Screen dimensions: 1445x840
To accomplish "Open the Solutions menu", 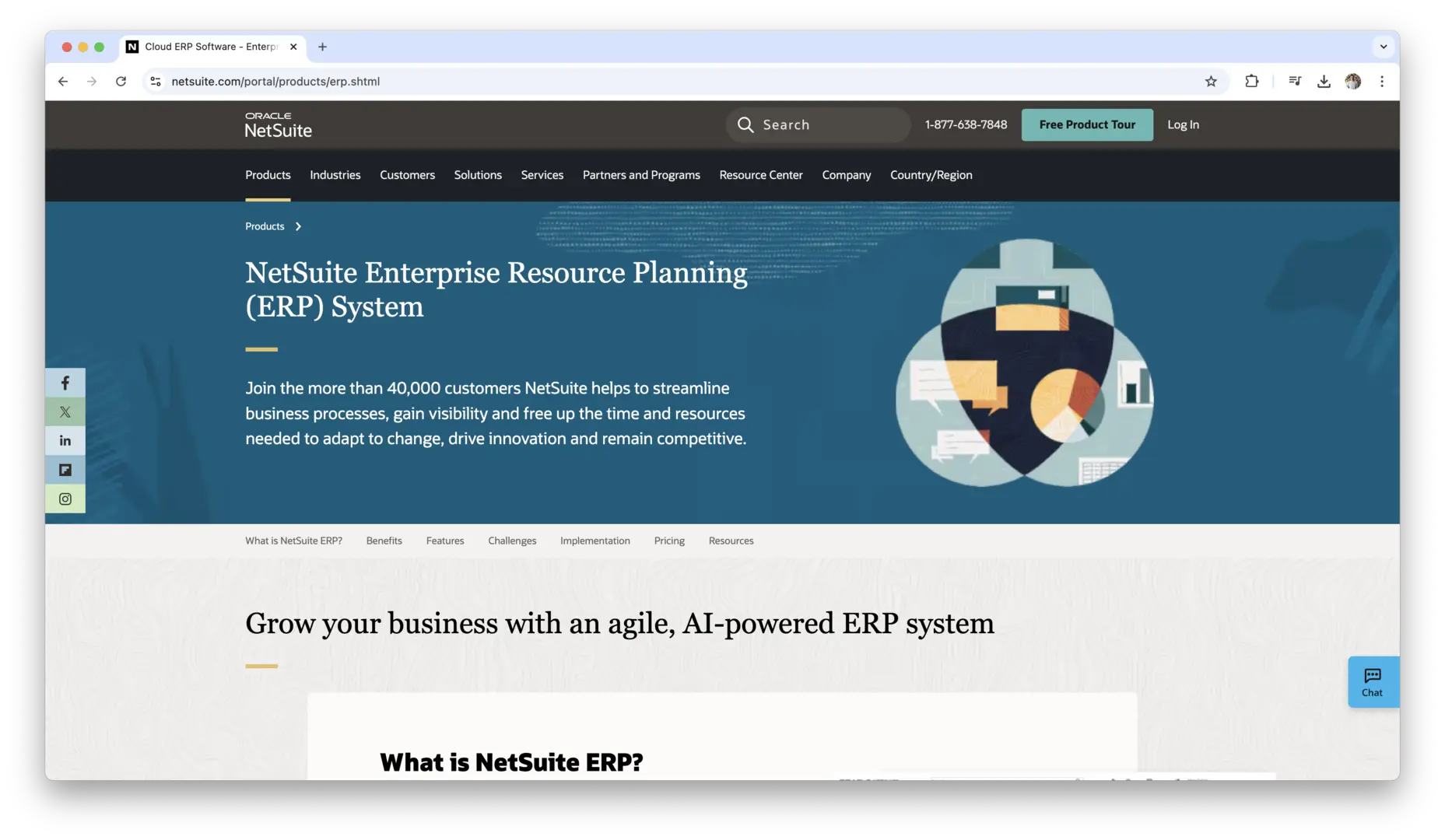I will click(x=478, y=175).
